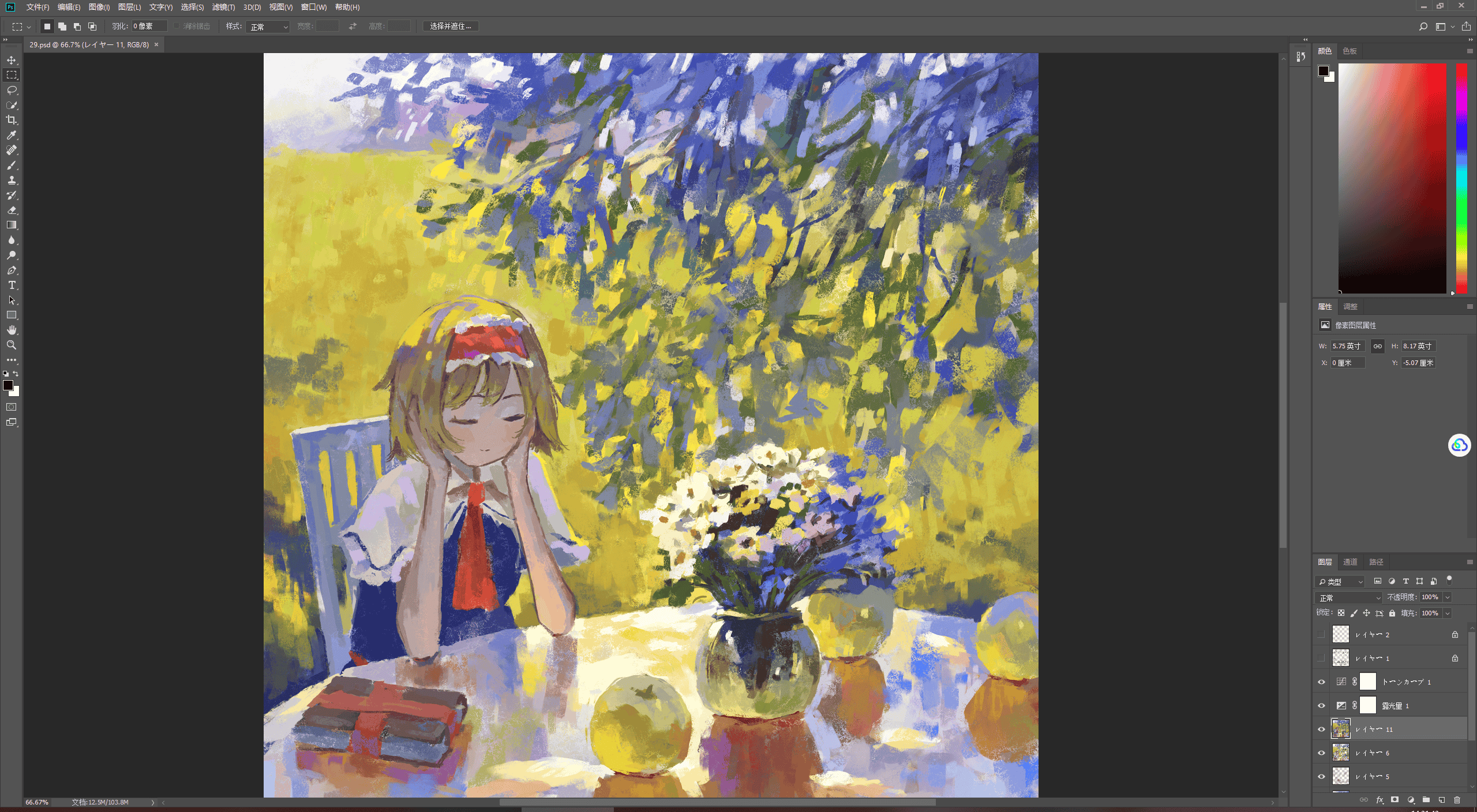The height and width of the screenshot is (812, 1477).
Task: Hide the レイヤー 6 layer
Action: [x=1321, y=753]
